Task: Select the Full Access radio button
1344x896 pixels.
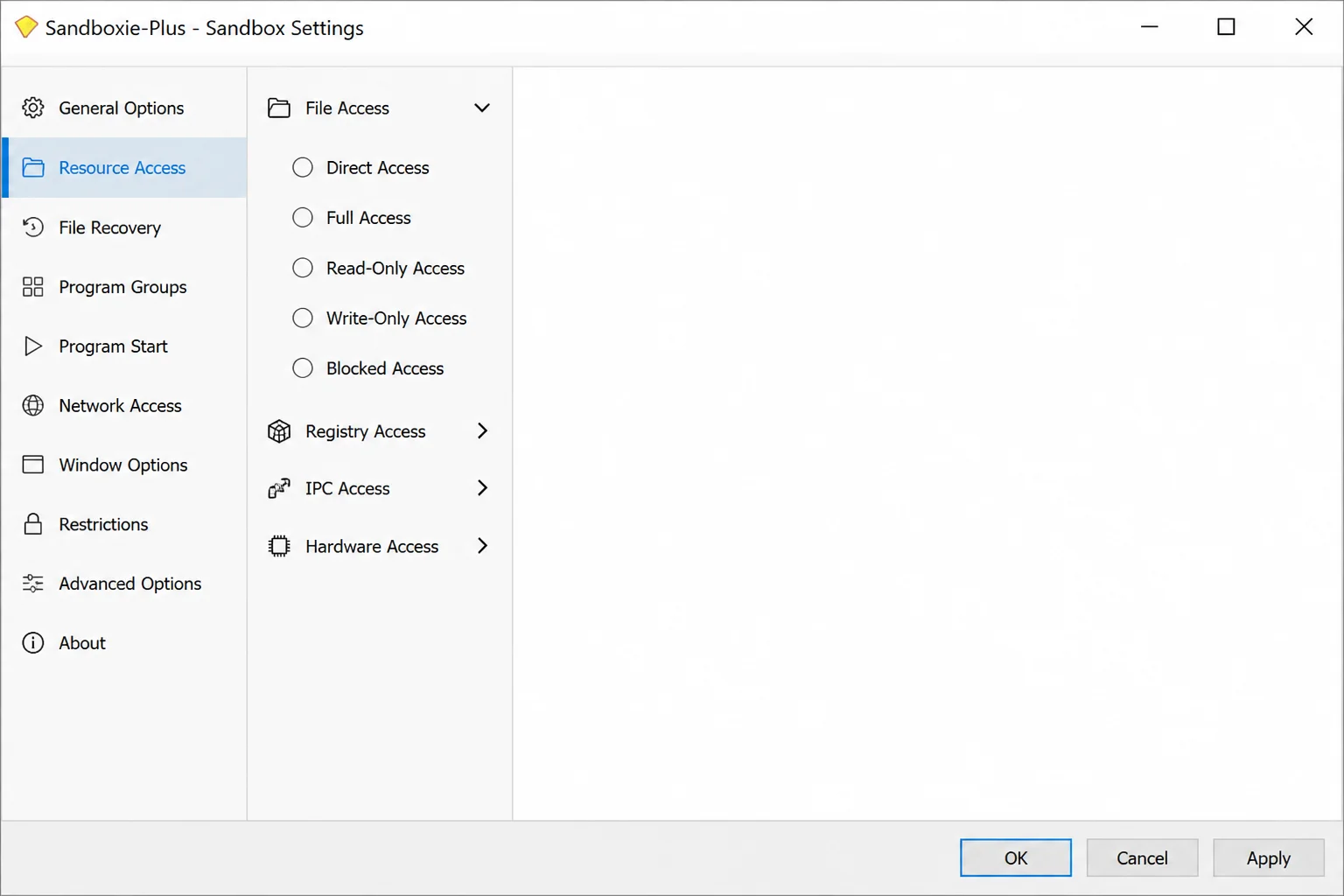Action: pos(303,217)
